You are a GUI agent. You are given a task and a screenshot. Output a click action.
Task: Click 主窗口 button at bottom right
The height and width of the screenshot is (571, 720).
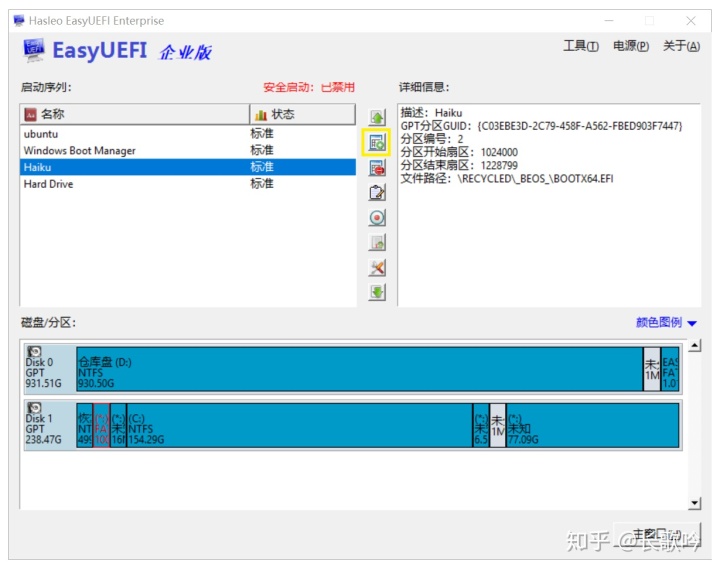[x=657, y=534]
